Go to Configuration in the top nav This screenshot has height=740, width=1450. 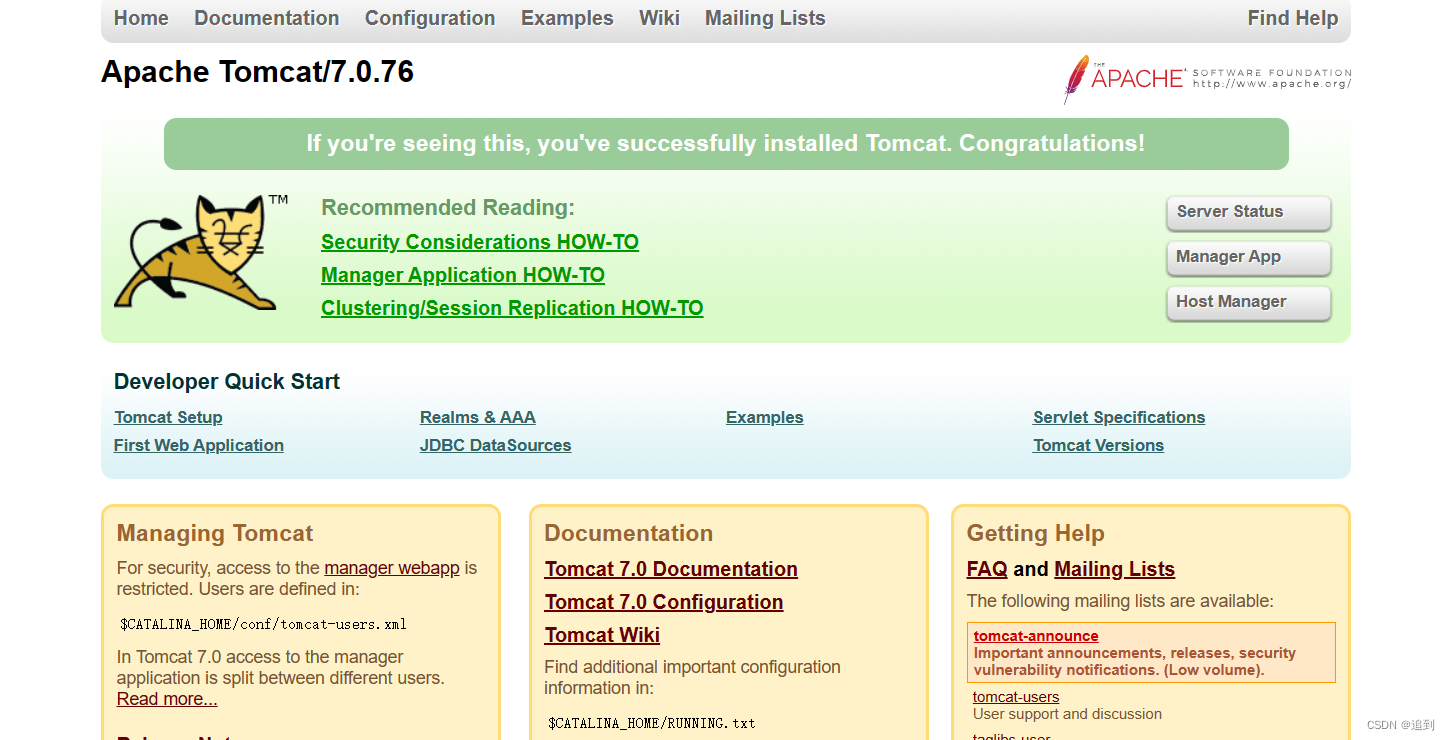point(430,18)
